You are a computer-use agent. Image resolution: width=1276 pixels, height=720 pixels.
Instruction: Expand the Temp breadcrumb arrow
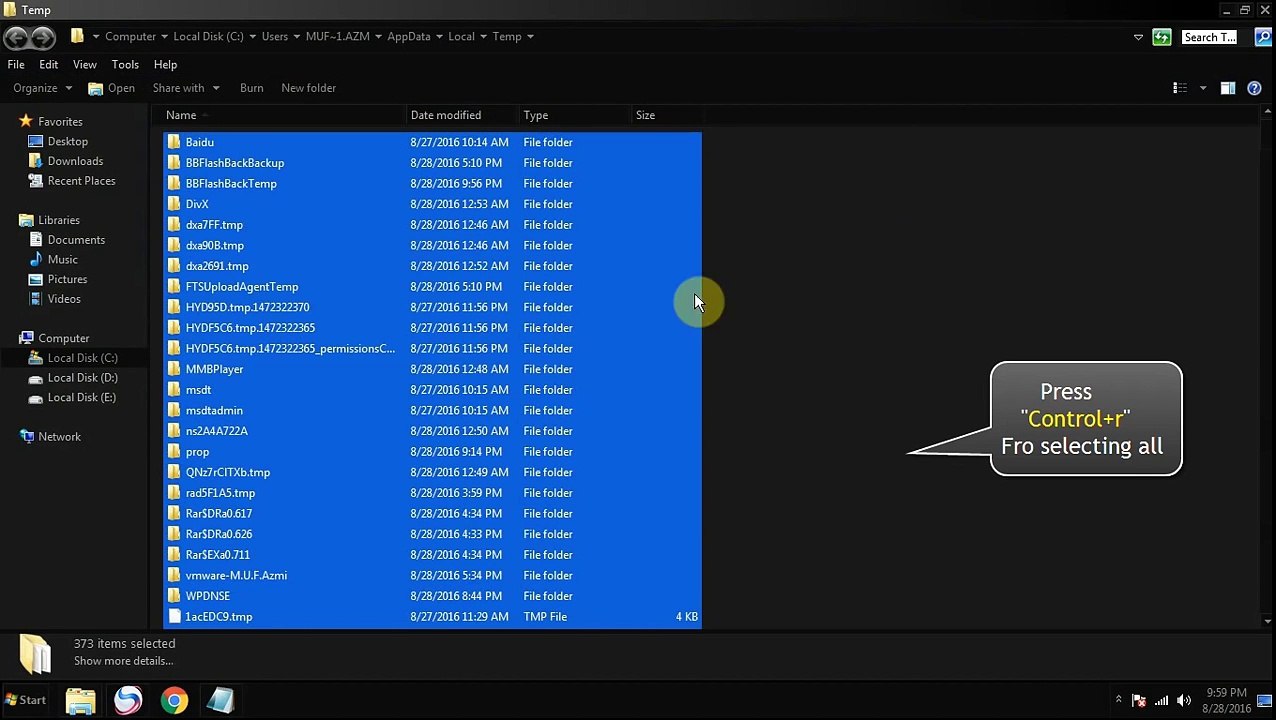(x=530, y=37)
